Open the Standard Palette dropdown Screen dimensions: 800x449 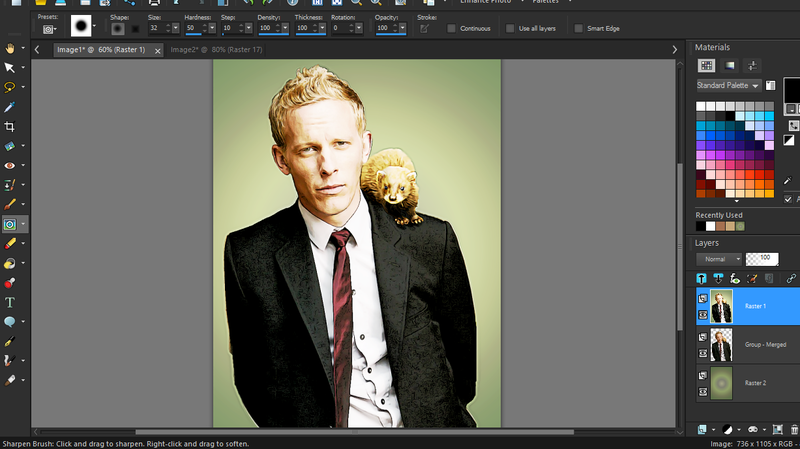tap(728, 85)
